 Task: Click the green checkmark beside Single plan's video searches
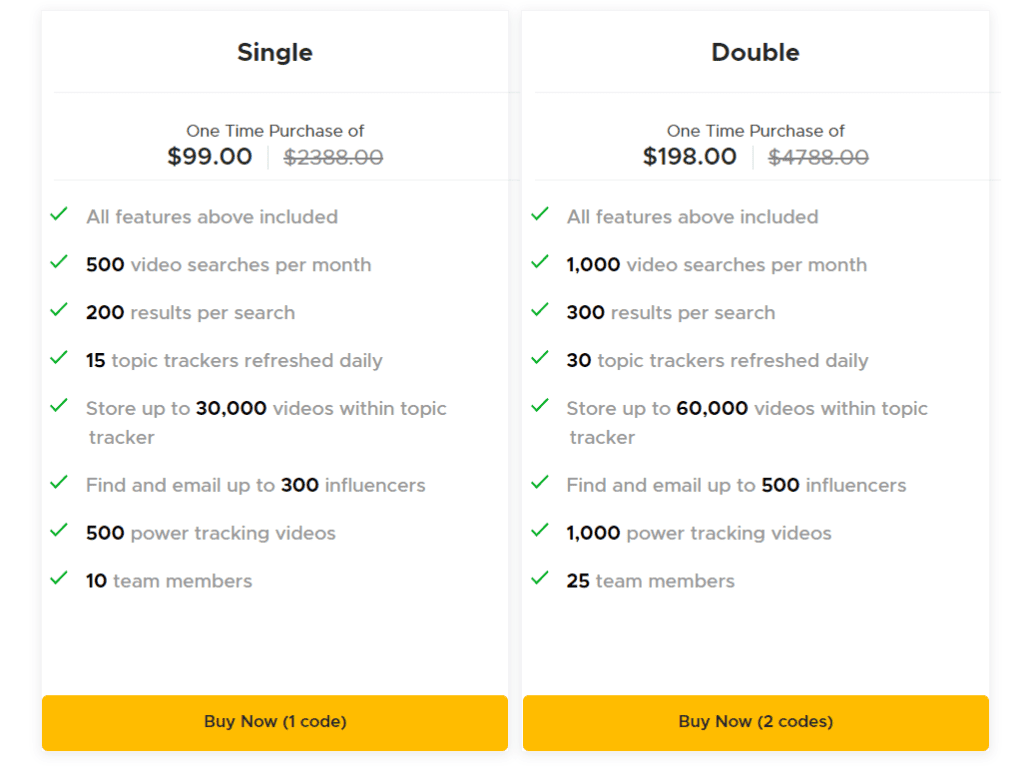(59, 262)
